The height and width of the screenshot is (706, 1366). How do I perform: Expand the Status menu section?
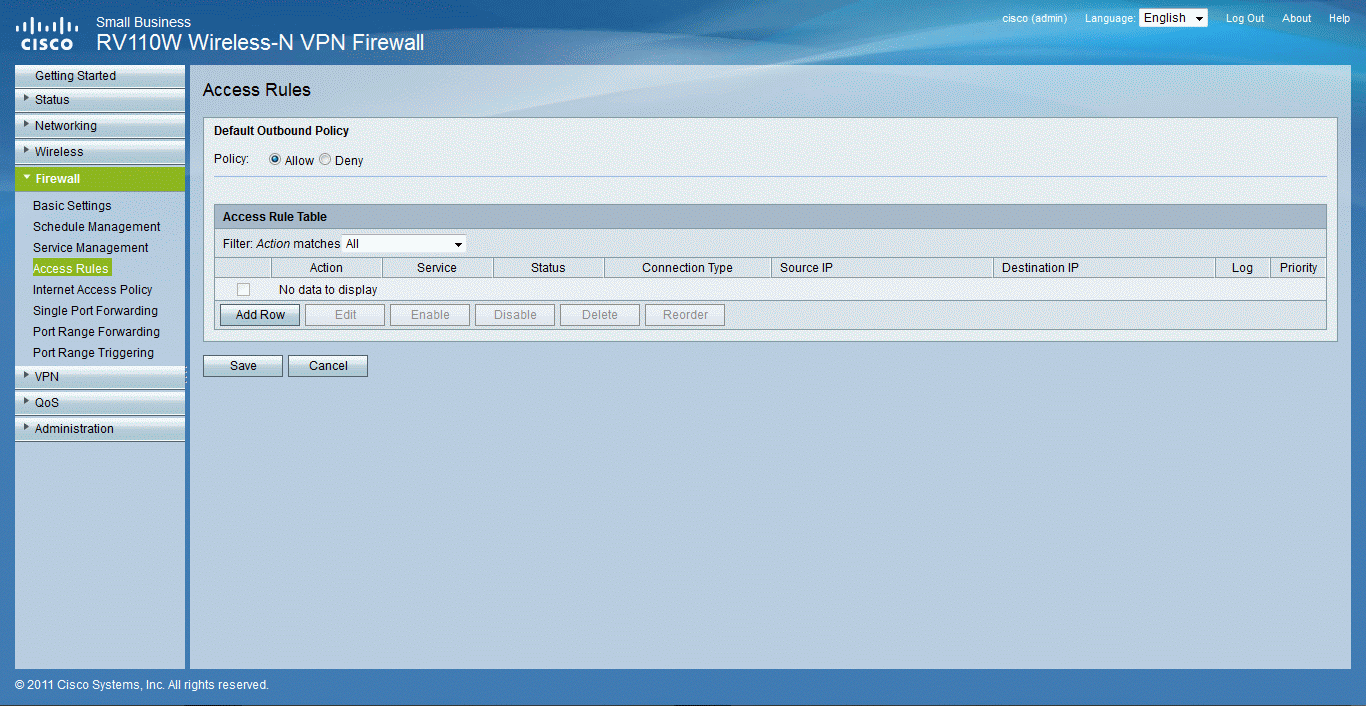tap(100, 100)
